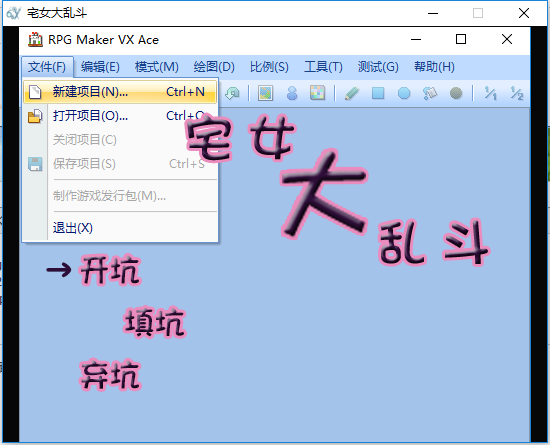Open the 比例(S) menu

click(269, 67)
